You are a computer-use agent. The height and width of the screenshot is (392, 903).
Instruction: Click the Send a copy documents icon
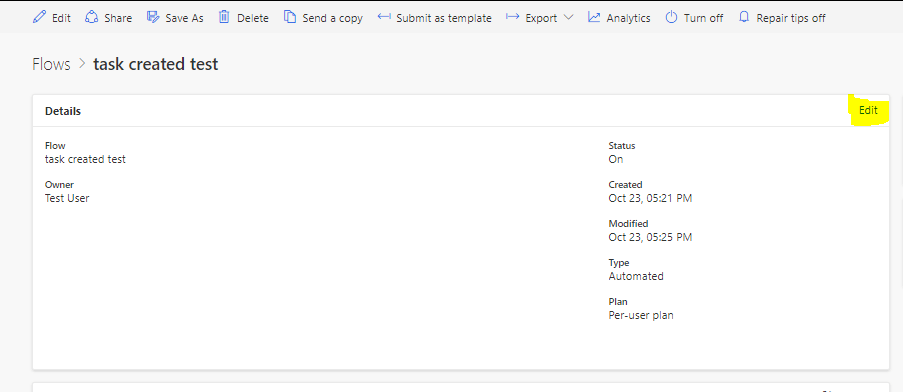[x=290, y=17]
